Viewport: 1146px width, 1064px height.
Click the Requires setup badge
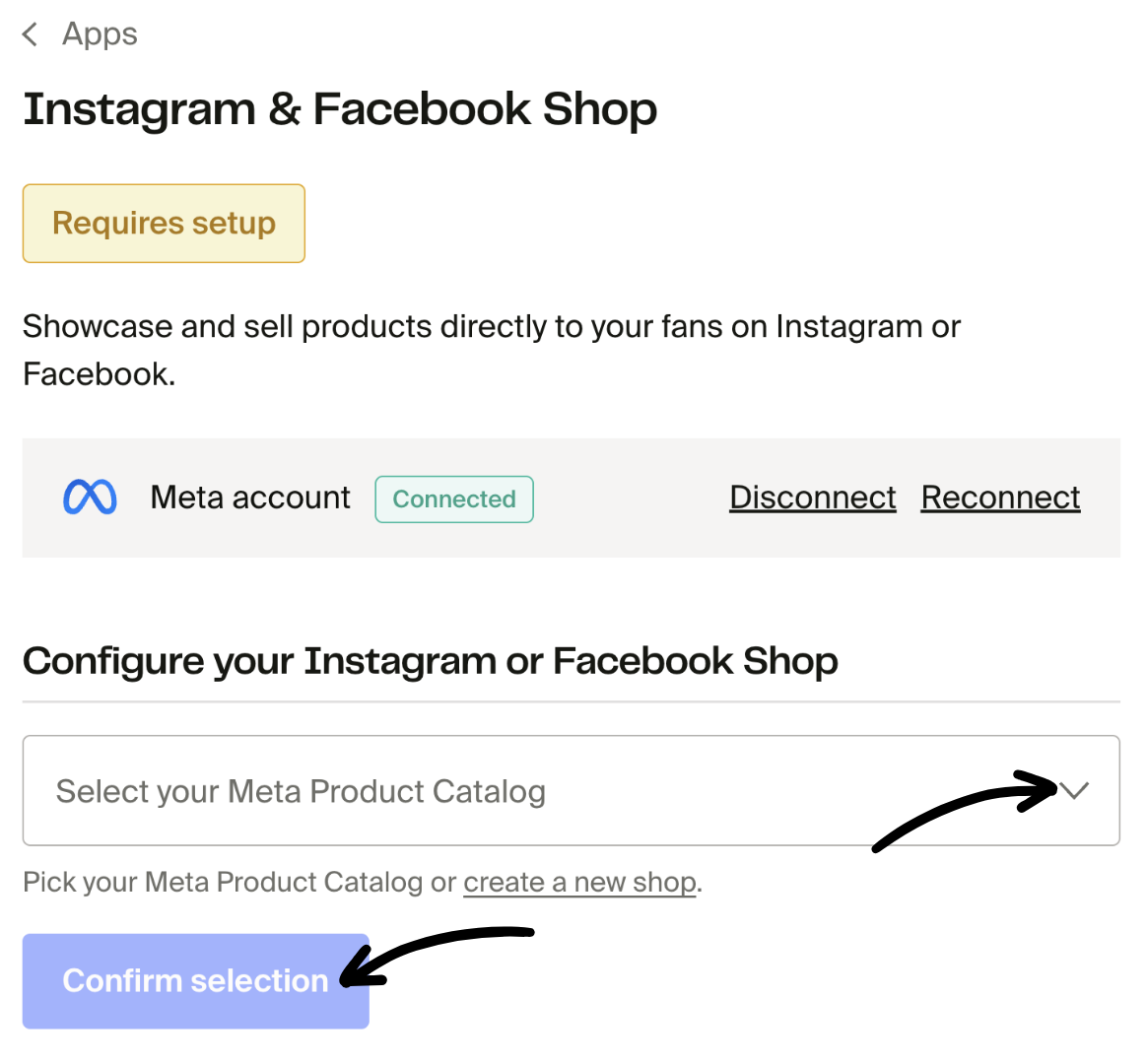click(x=164, y=223)
